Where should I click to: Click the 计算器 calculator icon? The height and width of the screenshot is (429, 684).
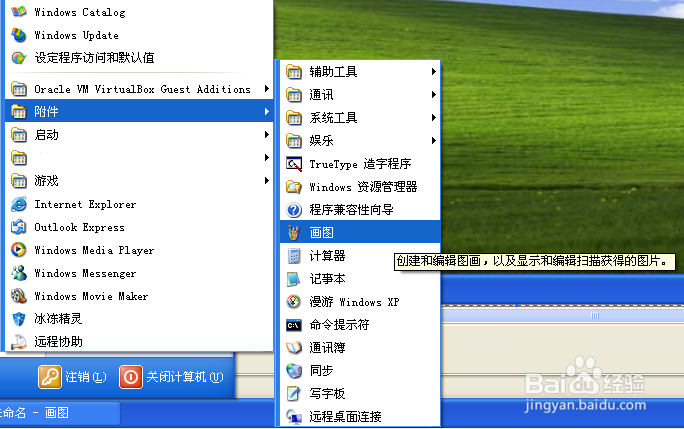coord(294,256)
